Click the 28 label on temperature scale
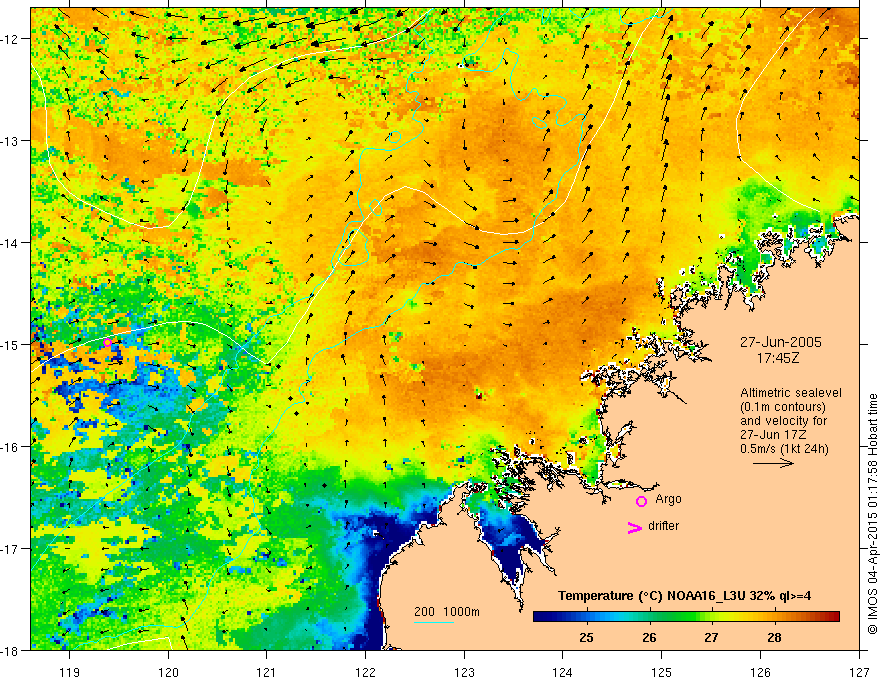The image size is (880, 680). click(x=774, y=637)
